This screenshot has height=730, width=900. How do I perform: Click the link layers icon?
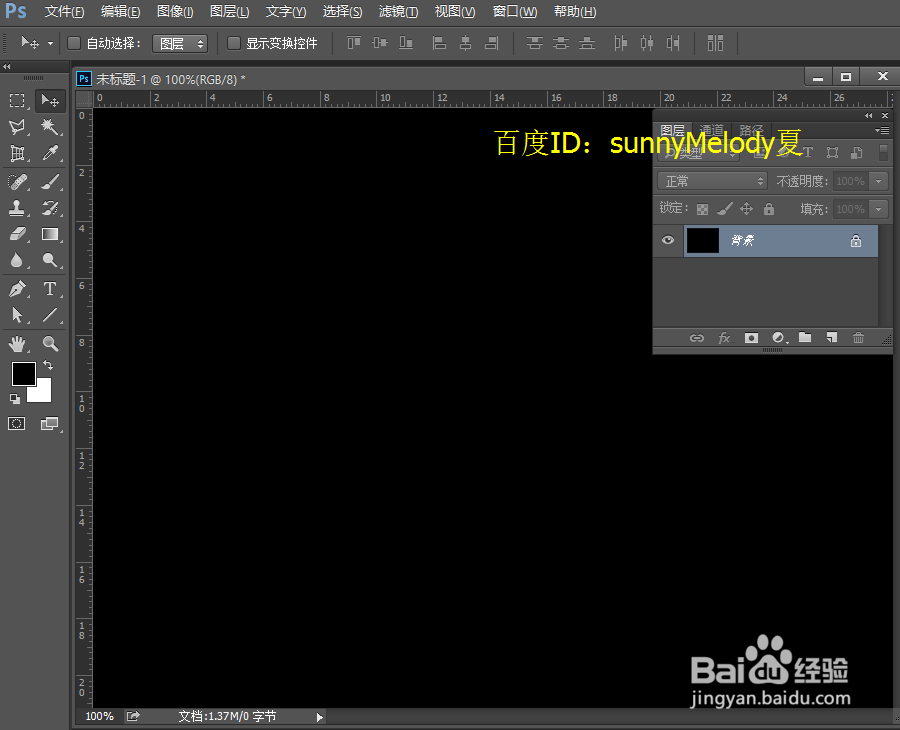point(696,338)
